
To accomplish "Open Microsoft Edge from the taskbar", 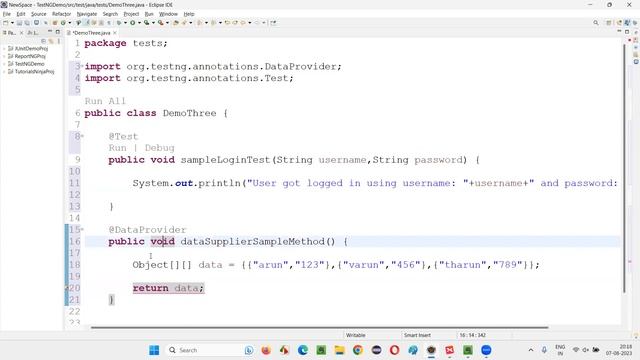I will point(303,350).
